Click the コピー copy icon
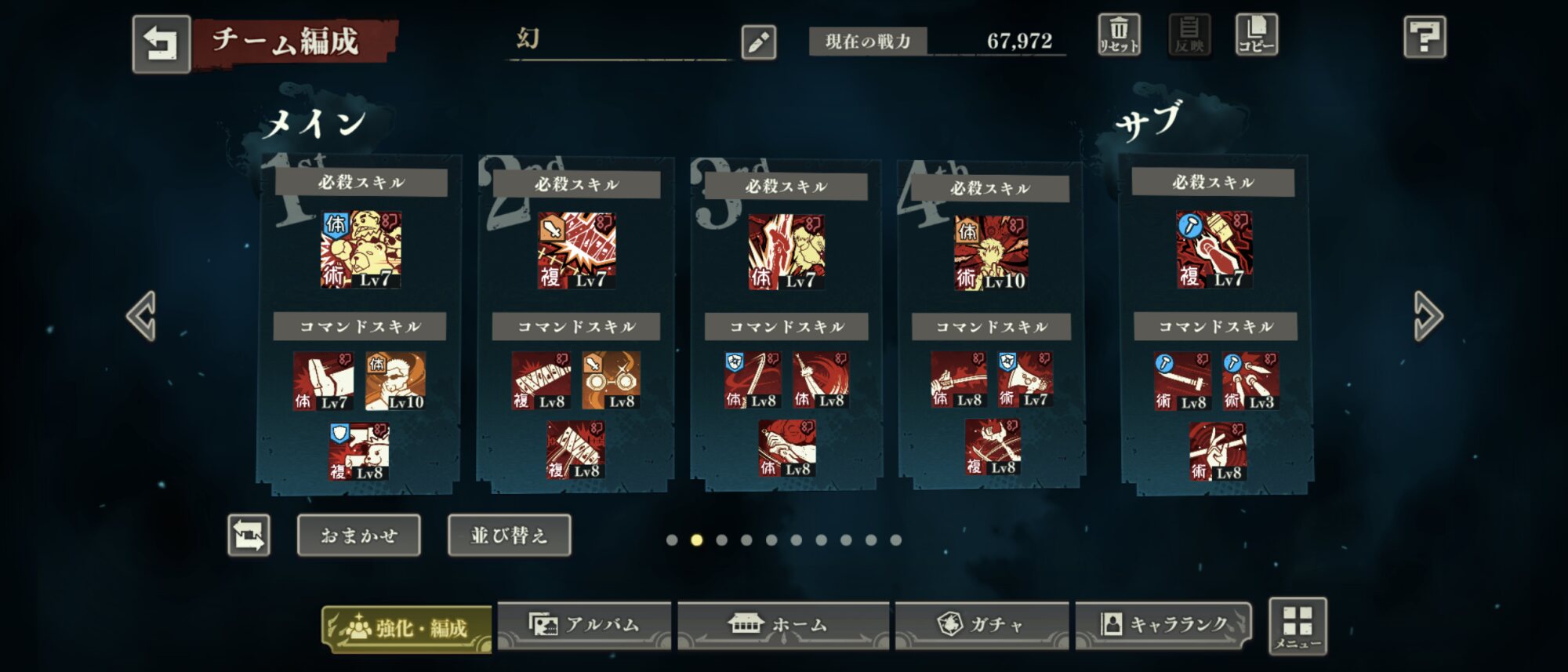Image resolution: width=1568 pixels, height=672 pixels. (x=1256, y=35)
